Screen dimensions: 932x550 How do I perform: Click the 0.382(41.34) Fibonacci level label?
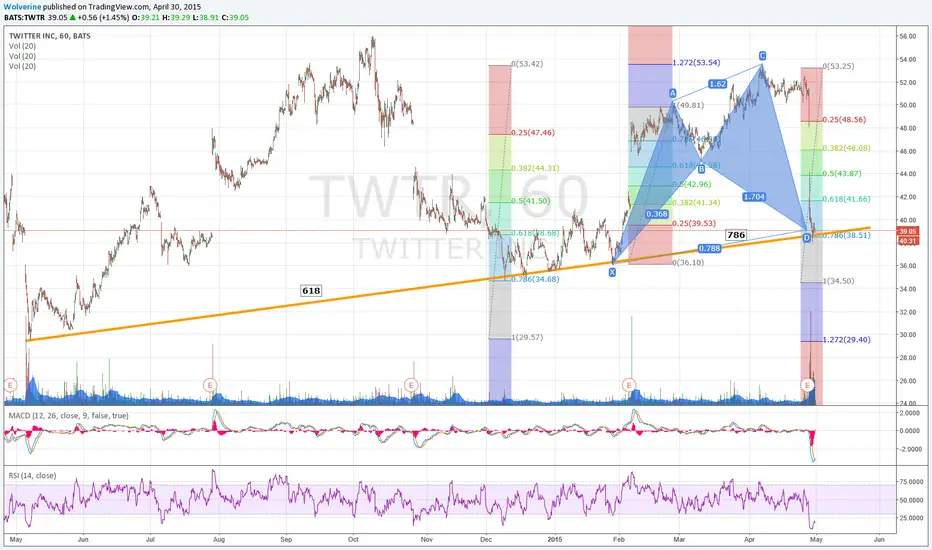696,203
